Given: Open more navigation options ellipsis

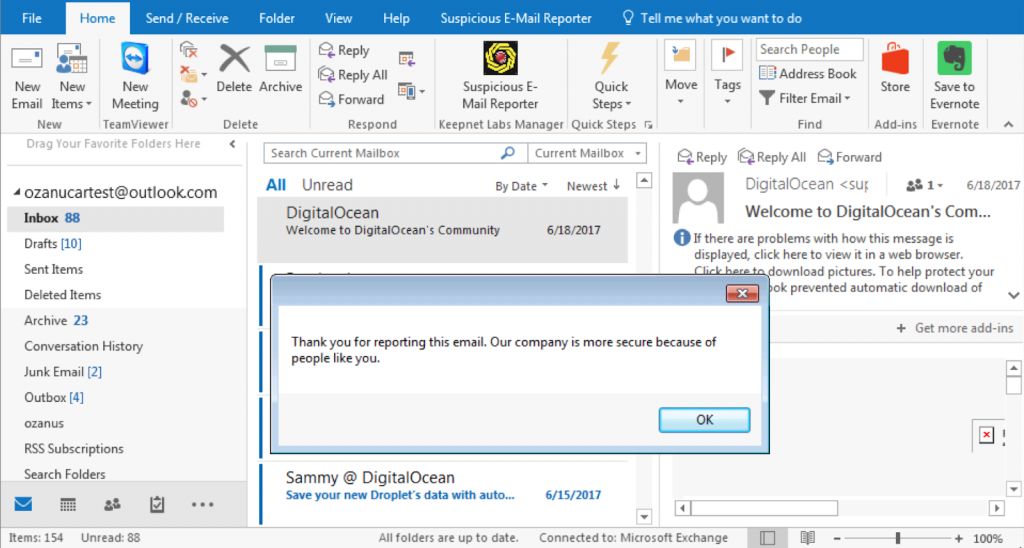Looking at the screenshot, I should 202,504.
